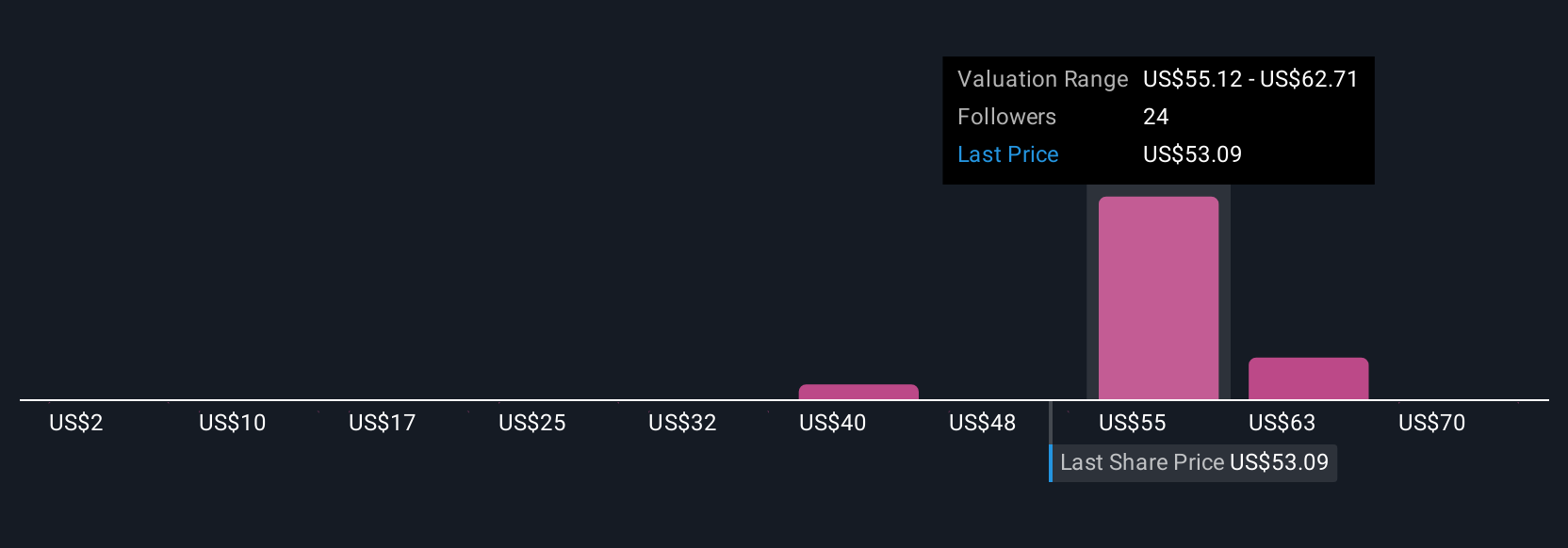Click the pink bar above US$63
The image size is (1568, 548).
tap(1308, 379)
